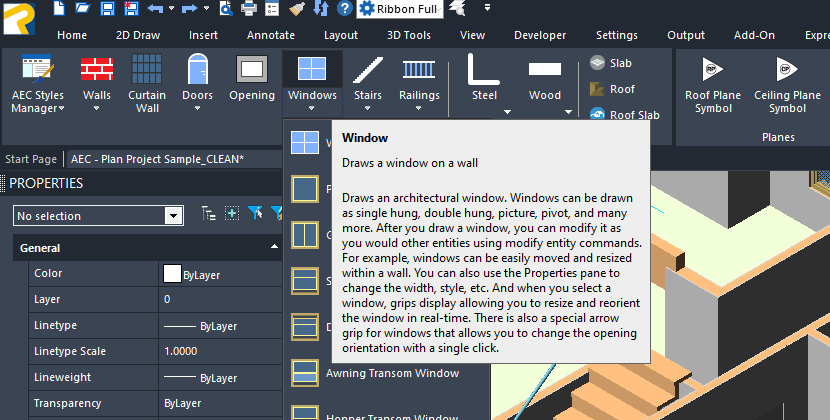The width and height of the screenshot is (830, 420).
Task: Toggle quick select filter in Properties
Action: (255, 214)
